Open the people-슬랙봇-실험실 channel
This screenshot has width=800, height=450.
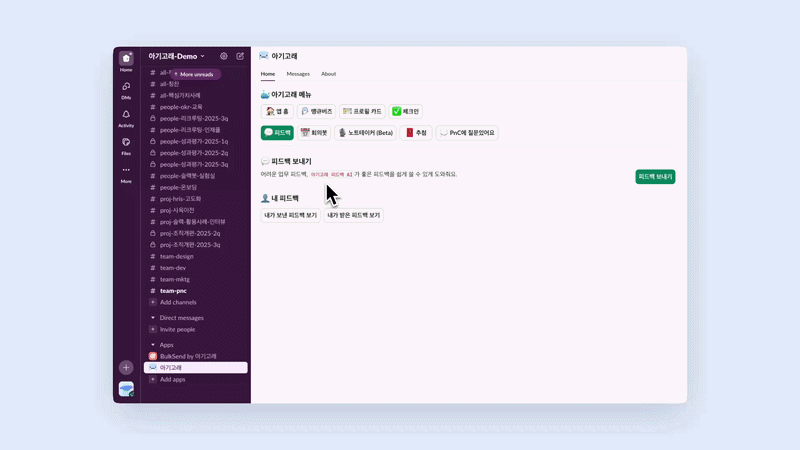196,176
